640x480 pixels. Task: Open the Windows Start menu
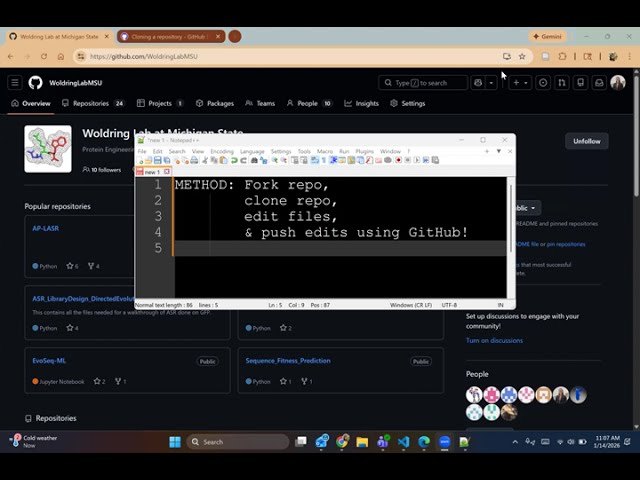point(175,442)
